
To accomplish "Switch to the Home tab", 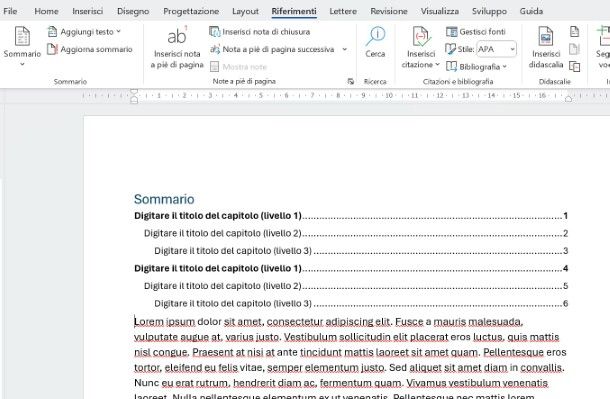I will click(46, 11).
